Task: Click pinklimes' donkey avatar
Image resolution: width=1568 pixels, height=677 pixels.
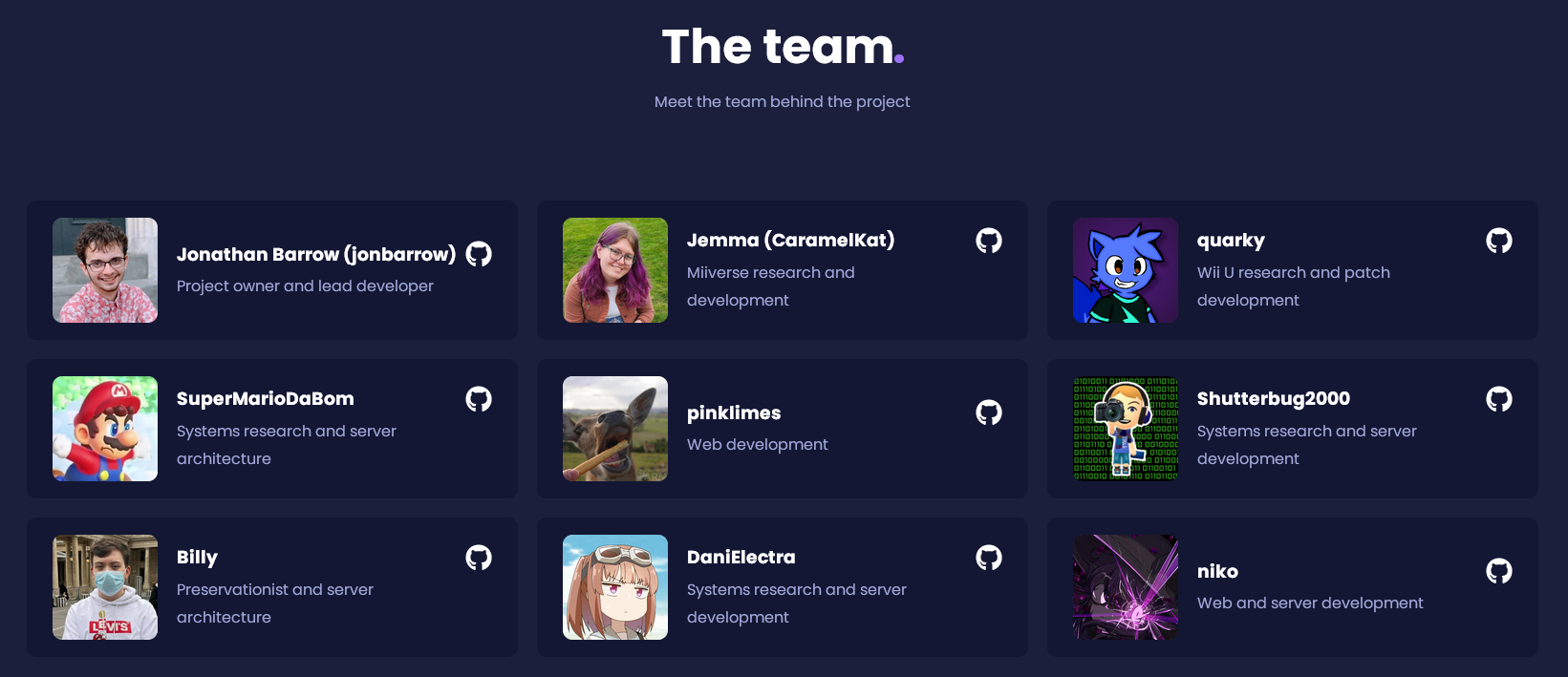Action: click(615, 429)
